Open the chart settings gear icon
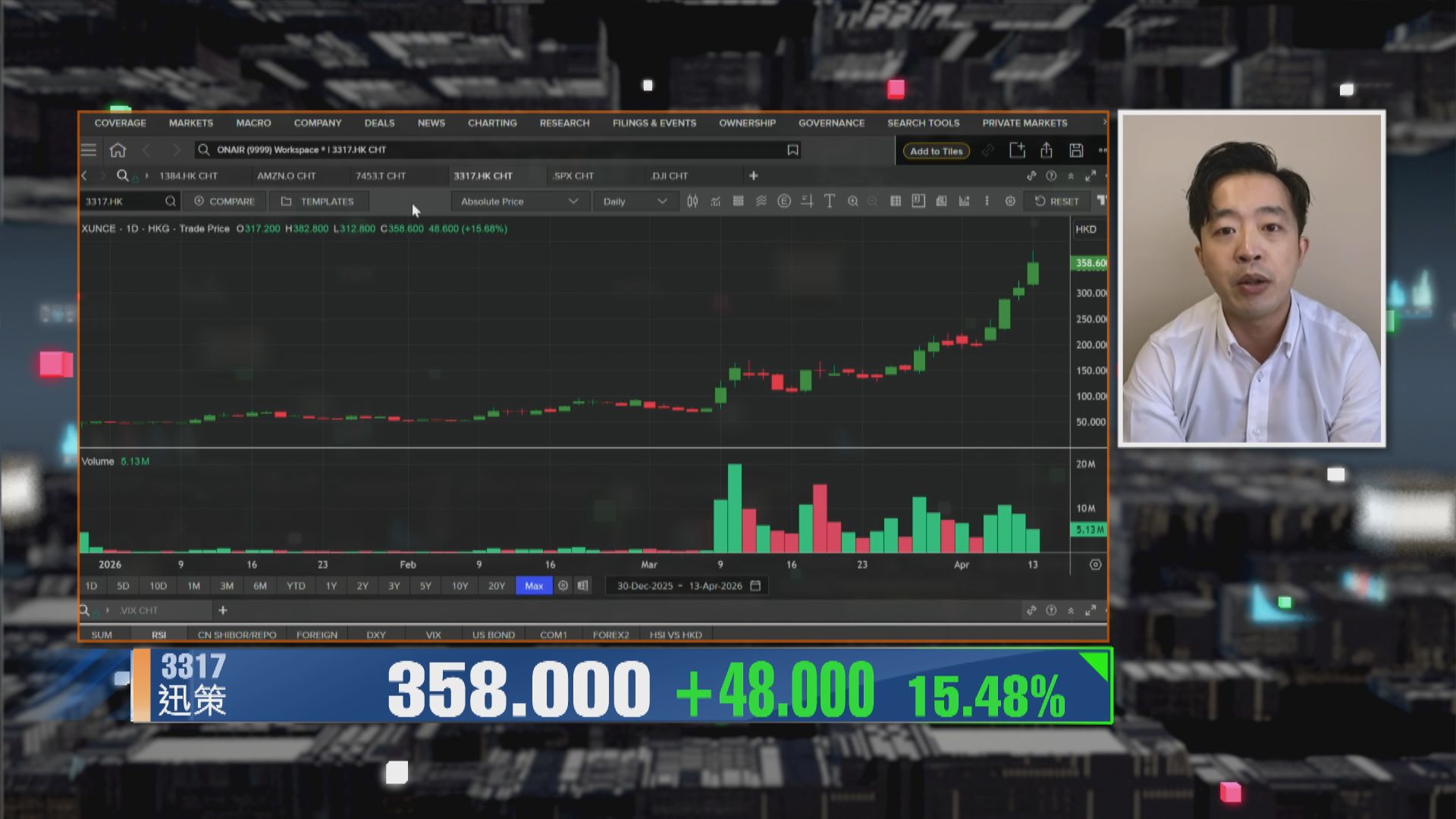 point(1010,201)
